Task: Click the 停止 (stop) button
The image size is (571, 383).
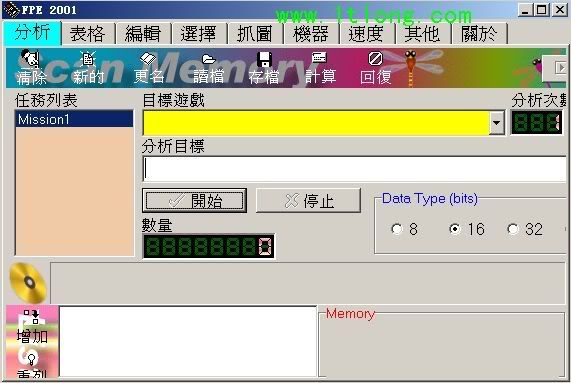Action: [x=308, y=201]
